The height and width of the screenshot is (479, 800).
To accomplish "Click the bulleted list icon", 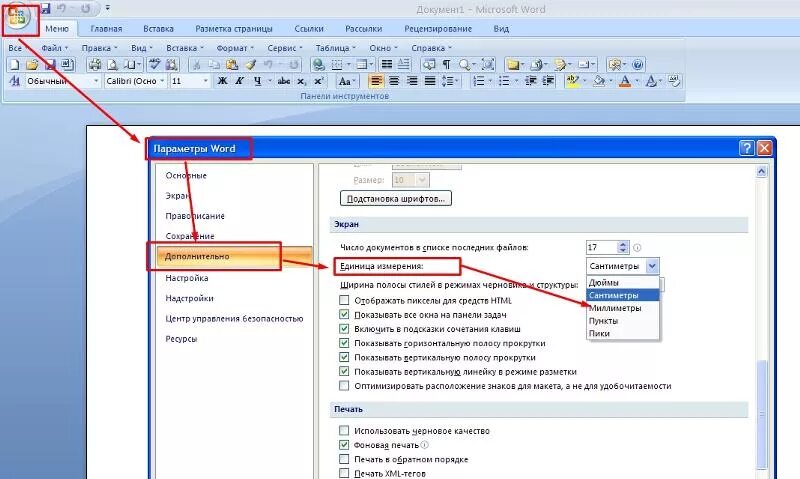I will click(x=504, y=81).
